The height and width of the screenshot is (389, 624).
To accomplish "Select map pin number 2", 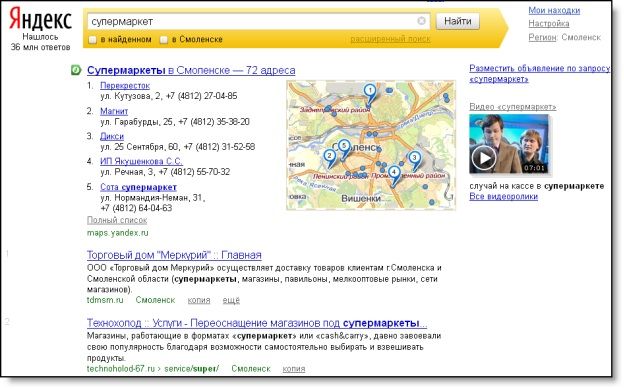I will [330, 158].
